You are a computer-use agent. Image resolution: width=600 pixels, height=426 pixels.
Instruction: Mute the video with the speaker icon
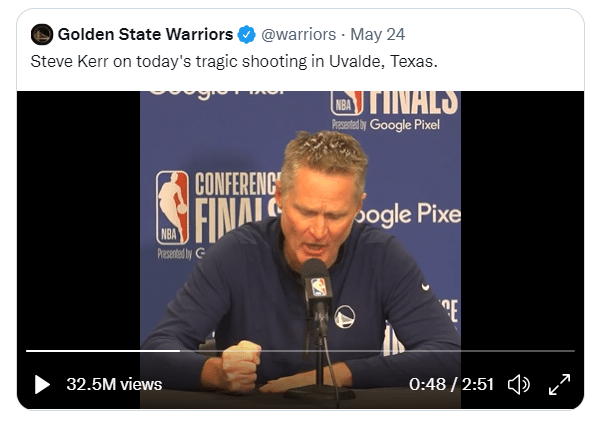point(518,384)
